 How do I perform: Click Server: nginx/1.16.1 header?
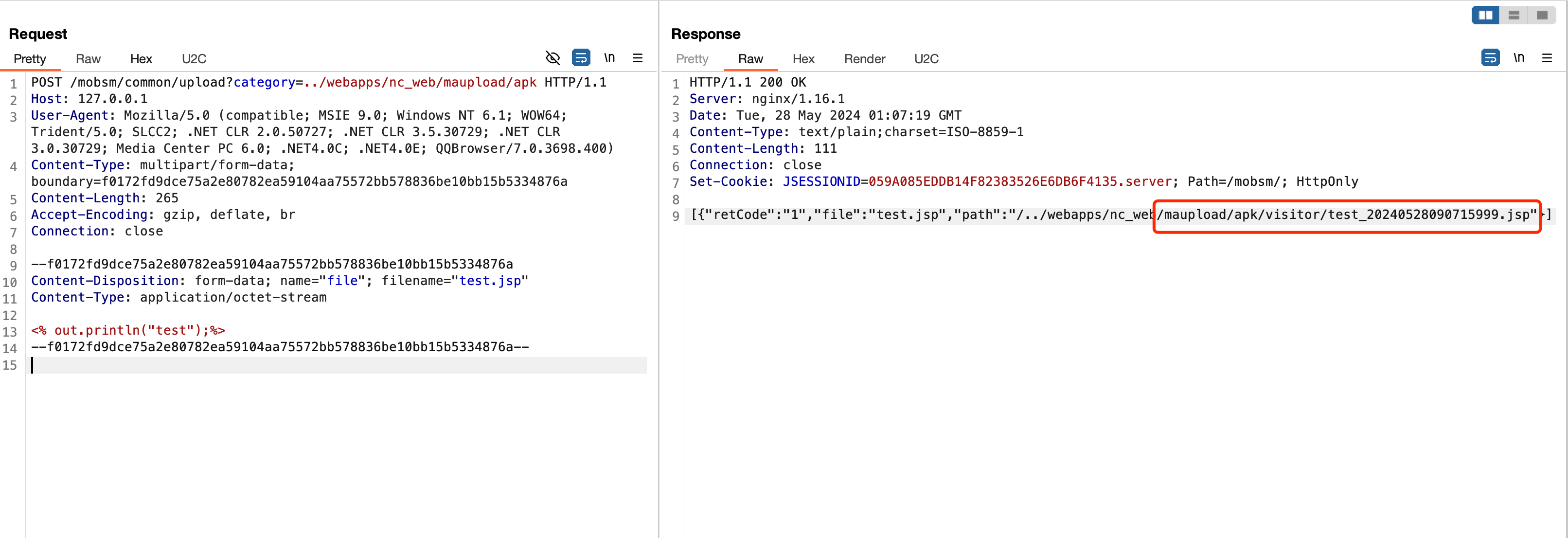tap(767, 99)
